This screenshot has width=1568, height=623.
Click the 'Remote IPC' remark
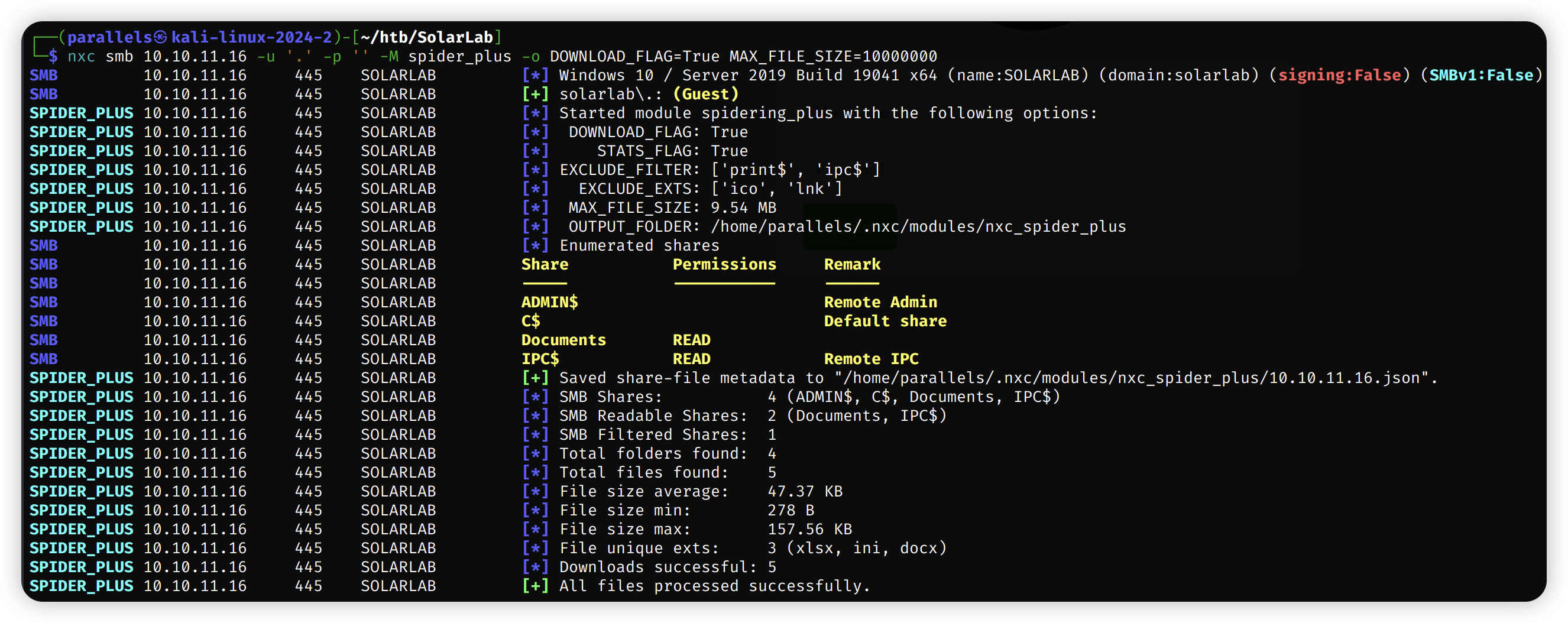click(x=871, y=358)
